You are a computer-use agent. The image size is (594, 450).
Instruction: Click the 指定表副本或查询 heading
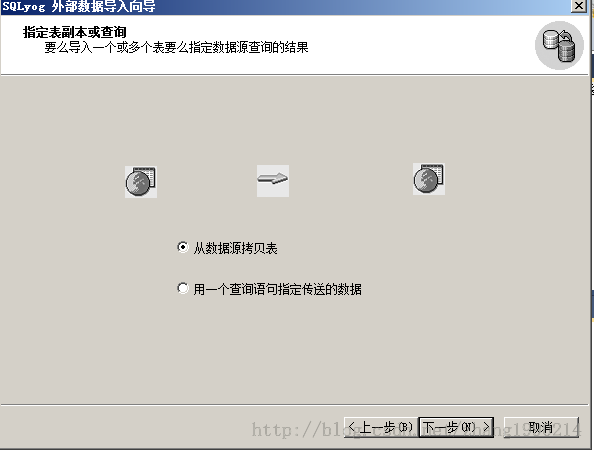tap(75, 32)
